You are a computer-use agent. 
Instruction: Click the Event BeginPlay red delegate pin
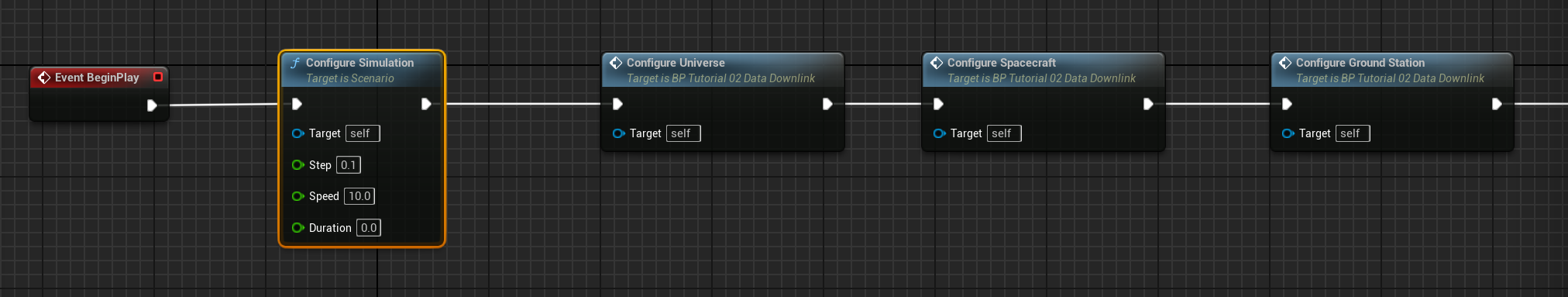click(x=158, y=77)
